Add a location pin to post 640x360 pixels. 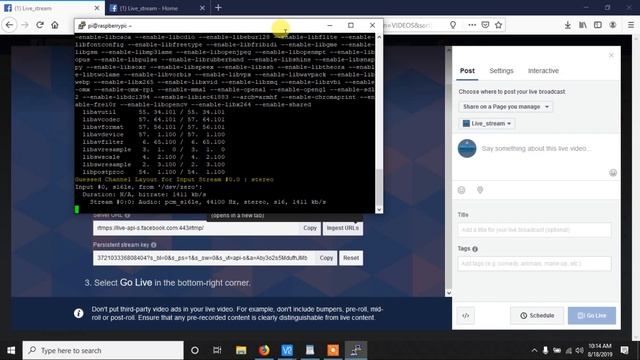pyautogui.click(x=480, y=190)
